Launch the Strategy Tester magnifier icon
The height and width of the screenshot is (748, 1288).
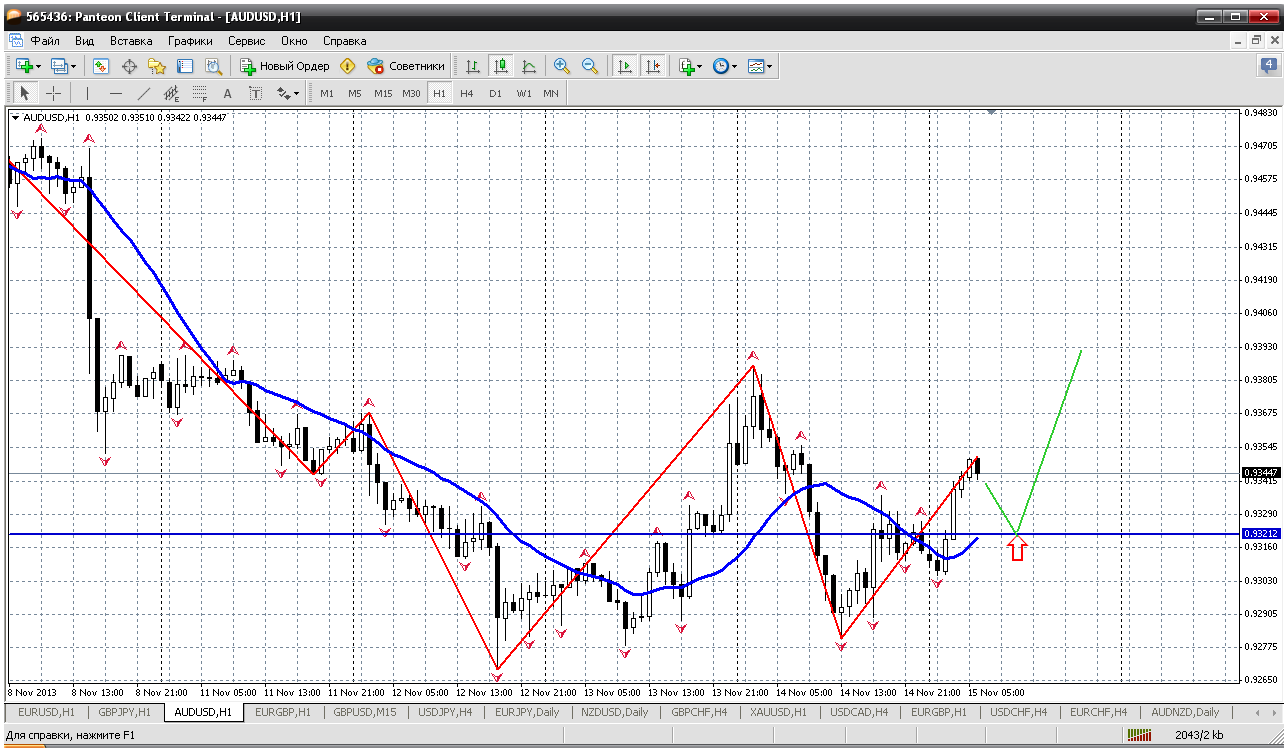point(213,66)
